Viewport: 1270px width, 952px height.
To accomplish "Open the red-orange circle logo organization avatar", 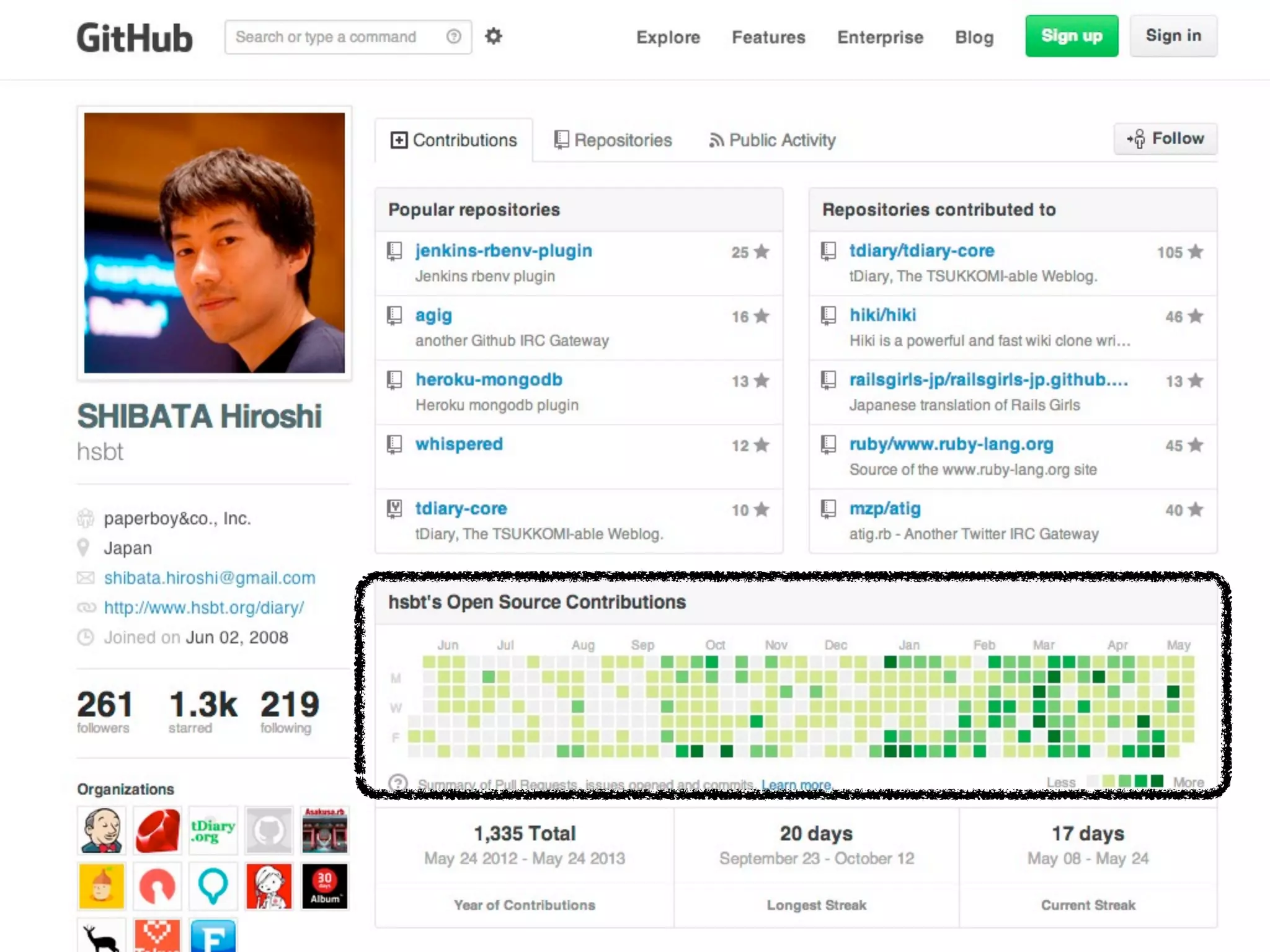I will [158, 886].
